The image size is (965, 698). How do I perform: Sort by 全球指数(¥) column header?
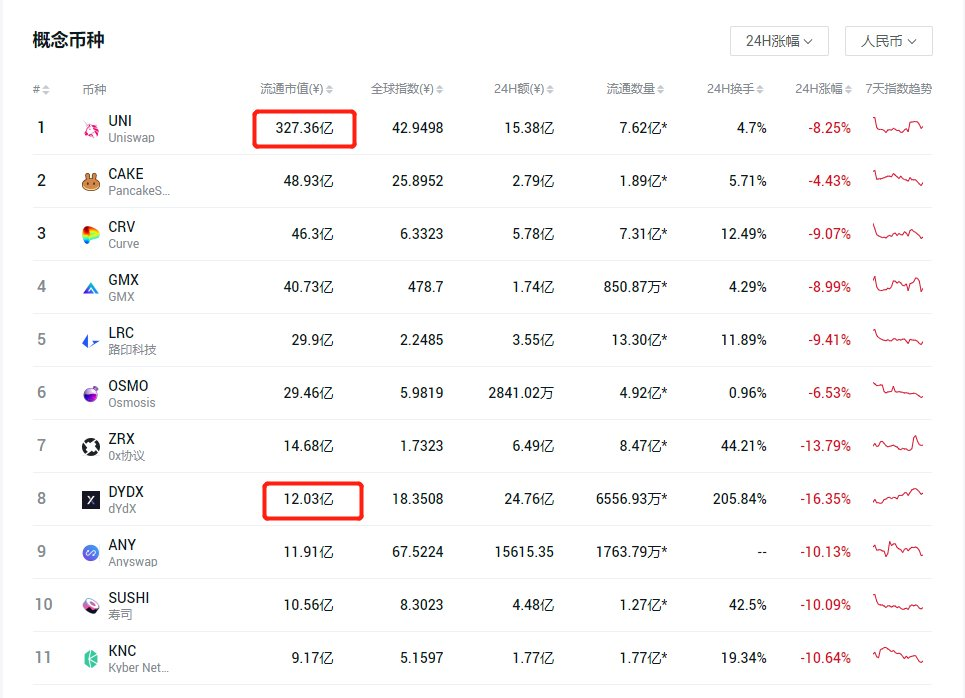pos(406,89)
